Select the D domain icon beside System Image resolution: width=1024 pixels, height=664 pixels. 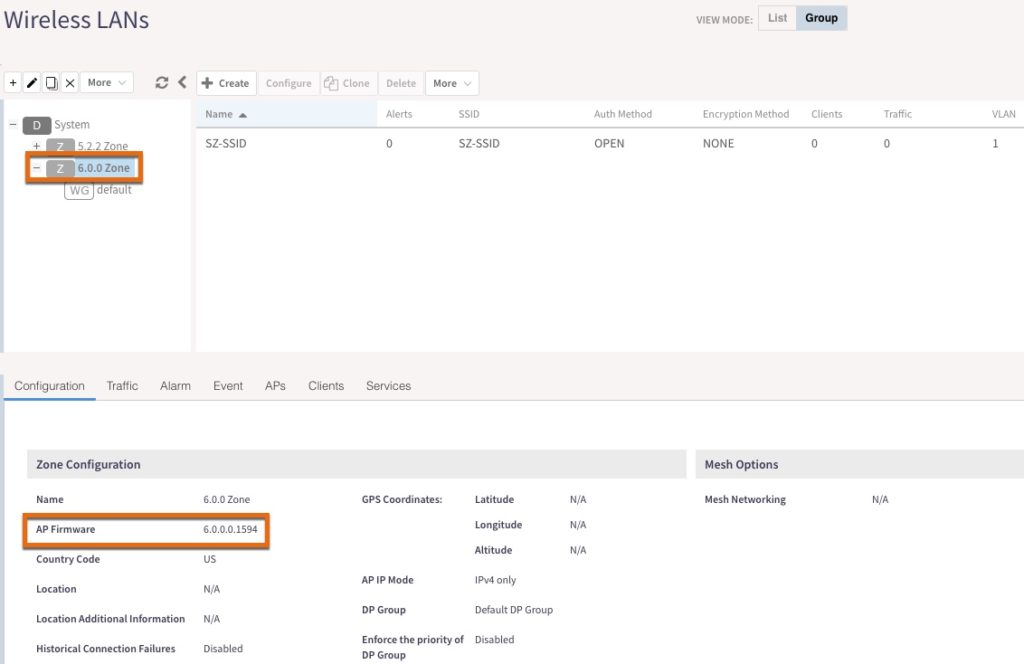click(x=37, y=125)
